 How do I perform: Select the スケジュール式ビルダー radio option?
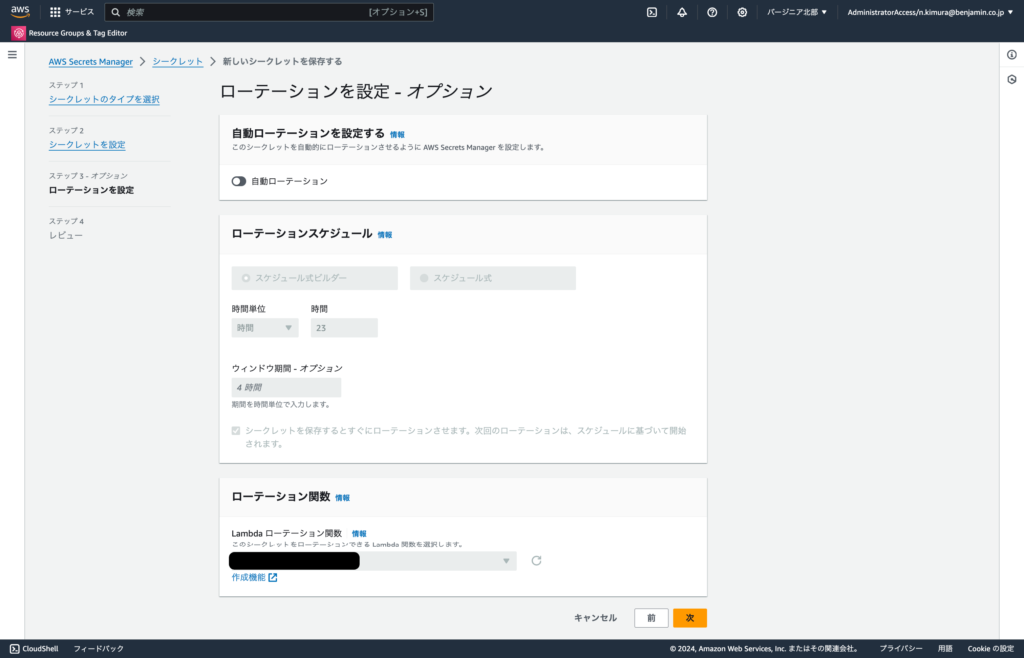click(245, 278)
